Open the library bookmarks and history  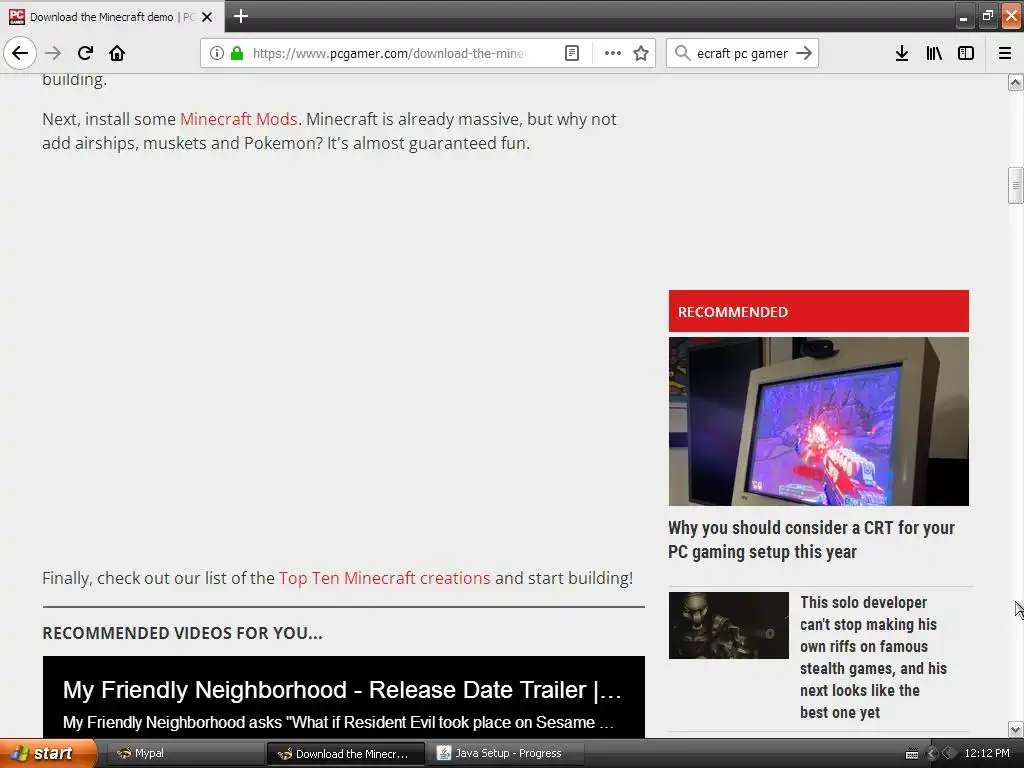934,53
